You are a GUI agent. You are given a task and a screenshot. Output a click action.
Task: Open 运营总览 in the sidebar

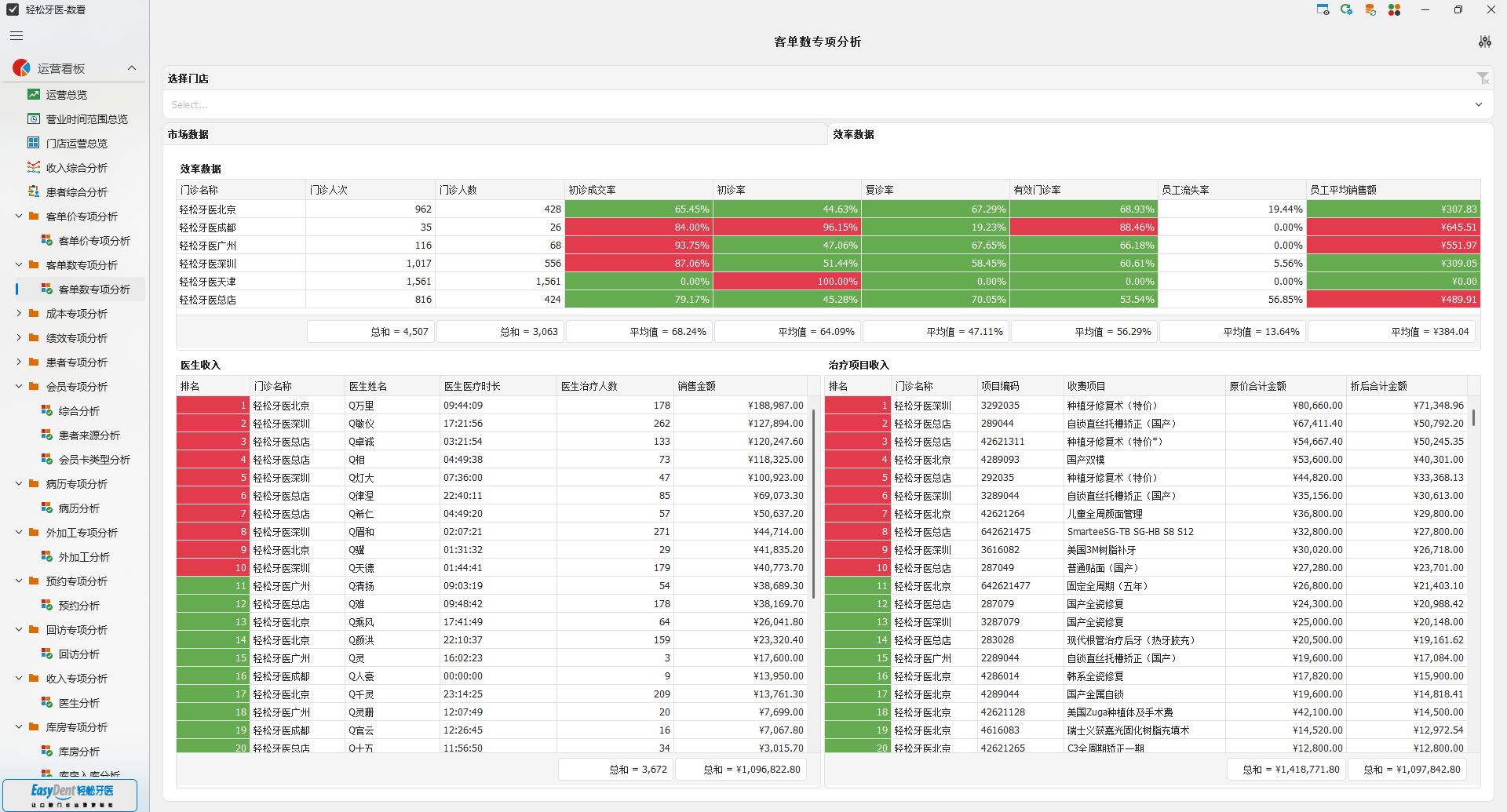tap(67, 95)
